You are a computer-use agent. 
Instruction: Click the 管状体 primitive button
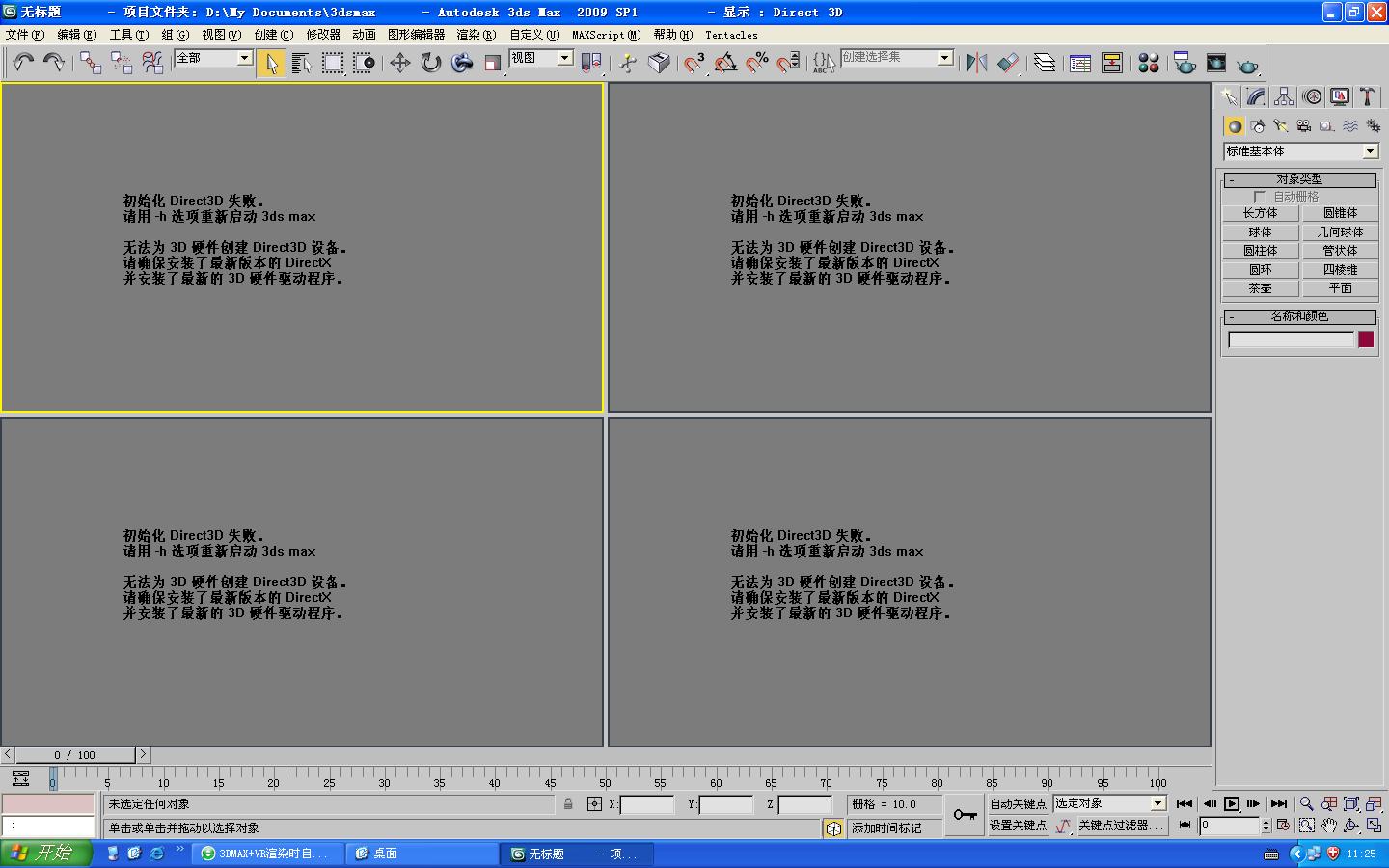pyautogui.click(x=1340, y=251)
